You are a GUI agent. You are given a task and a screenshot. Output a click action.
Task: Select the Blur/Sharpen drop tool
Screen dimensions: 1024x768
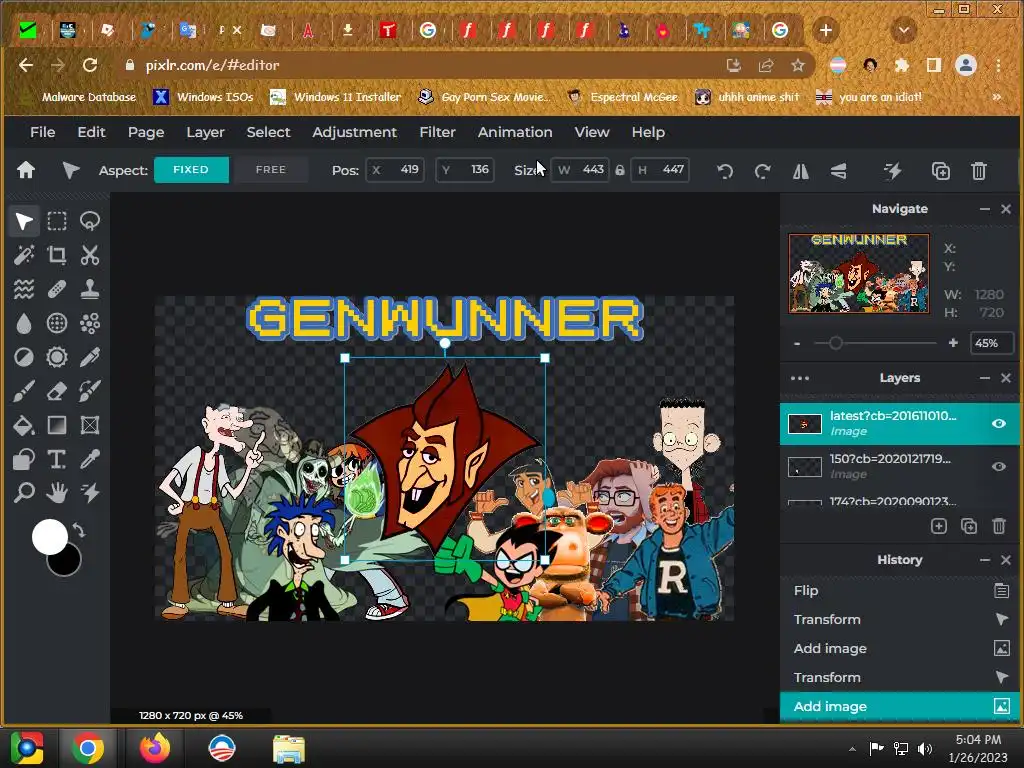pyautogui.click(x=24, y=323)
